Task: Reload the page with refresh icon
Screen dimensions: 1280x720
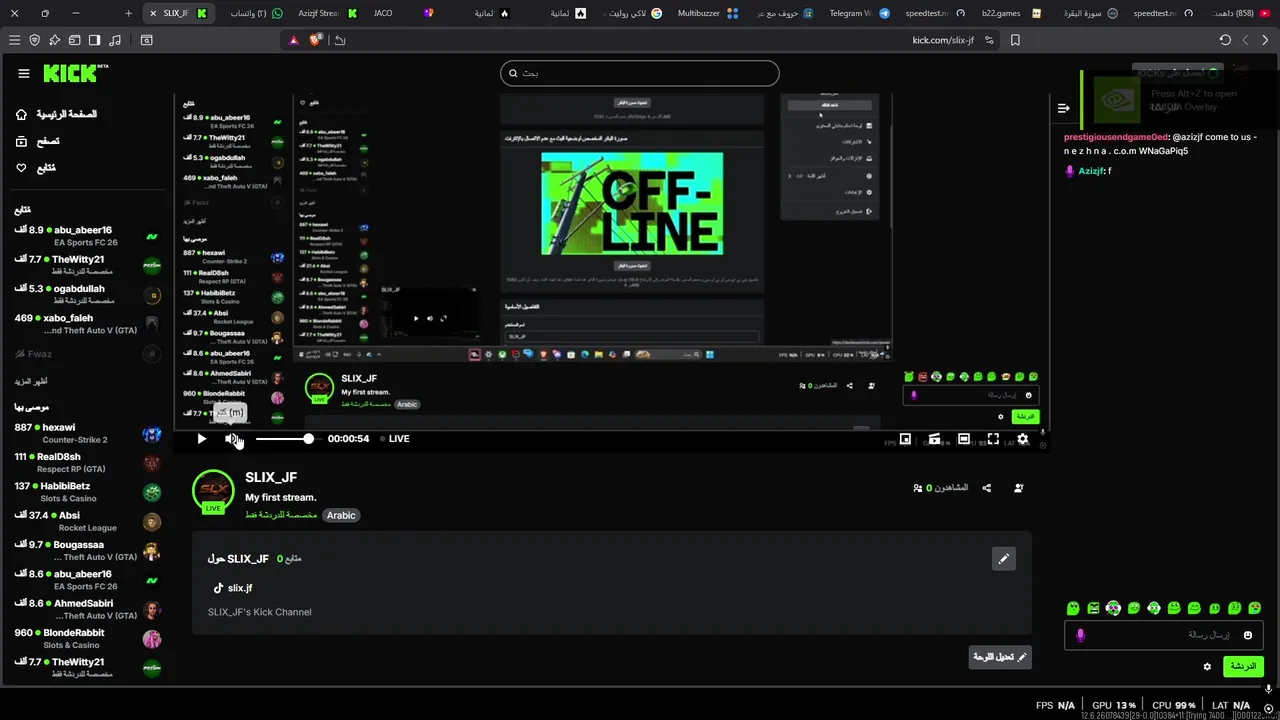Action: pyautogui.click(x=1225, y=40)
